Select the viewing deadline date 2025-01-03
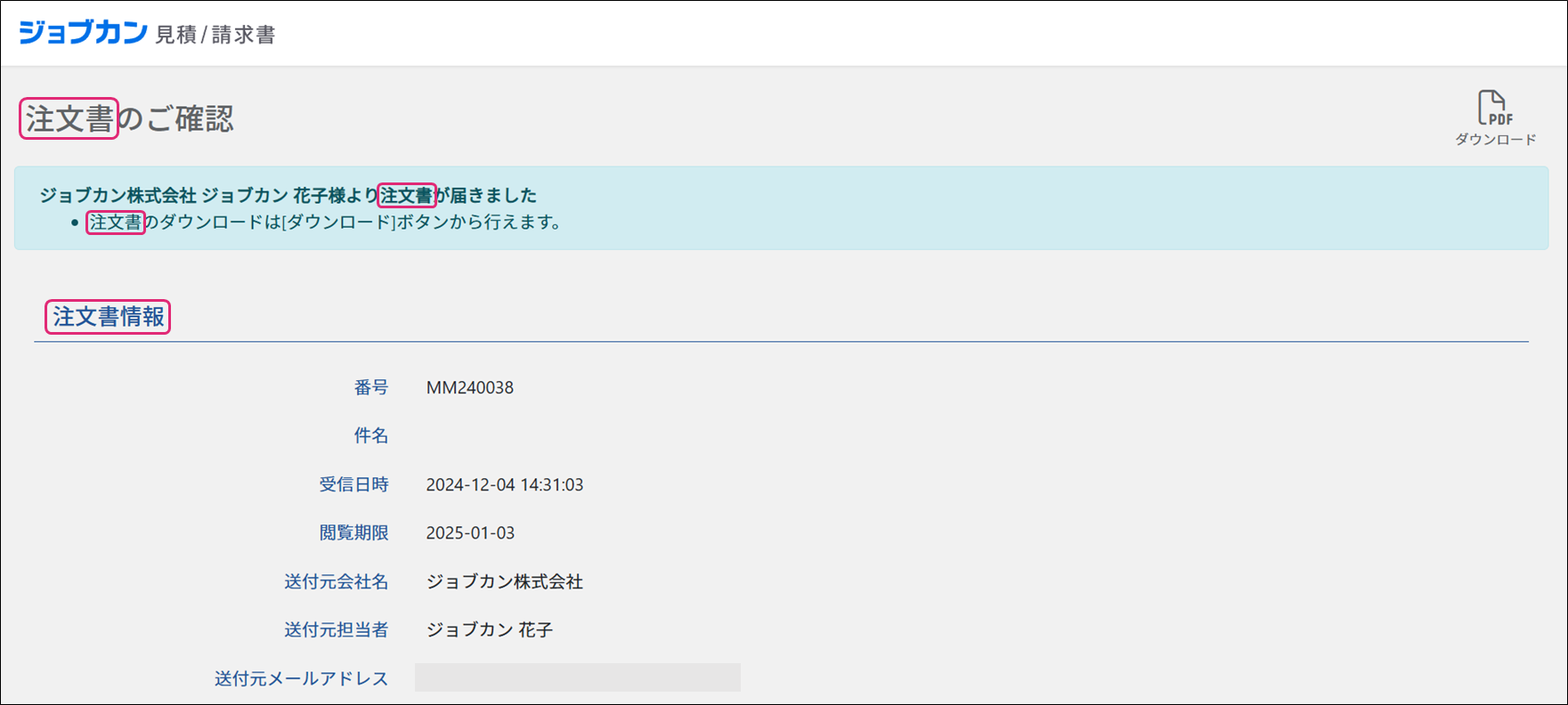This screenshot has width=1568, height=705. pyautogui.click(x=470, y=532)
